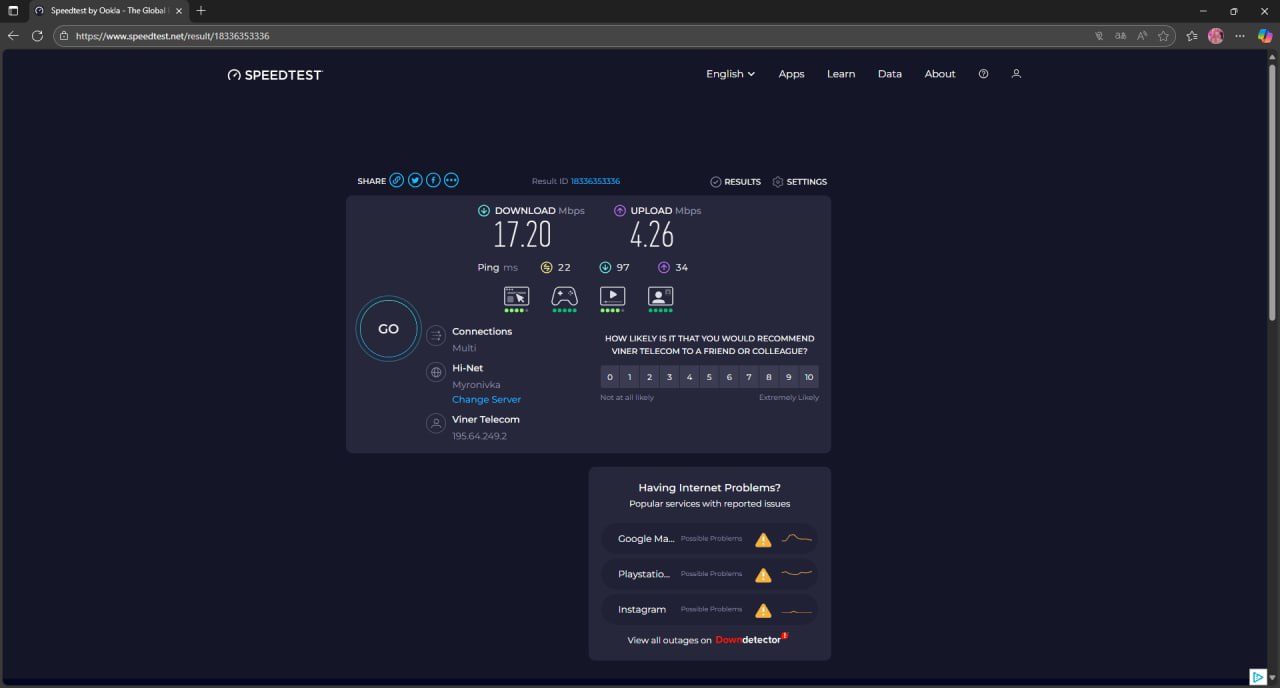Toggle Read aloud icon in address bar

[x=1142, y=36]
